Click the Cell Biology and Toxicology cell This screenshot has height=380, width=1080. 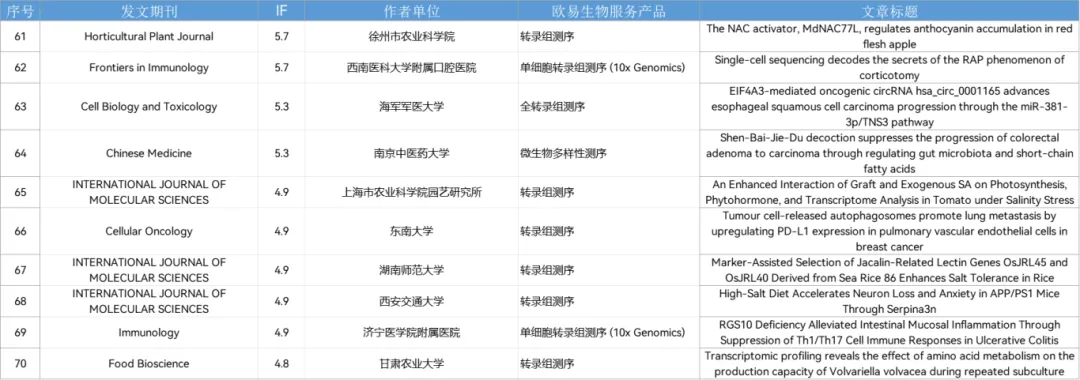(x=149, y=107)
